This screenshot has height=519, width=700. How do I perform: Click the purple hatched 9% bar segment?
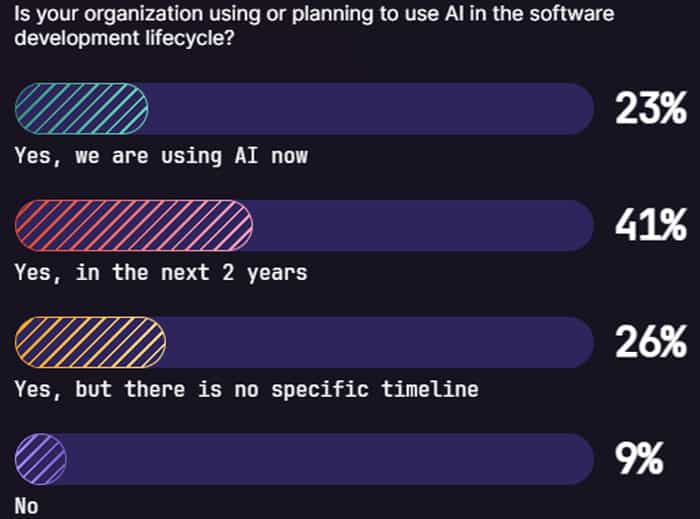(41, 459)
